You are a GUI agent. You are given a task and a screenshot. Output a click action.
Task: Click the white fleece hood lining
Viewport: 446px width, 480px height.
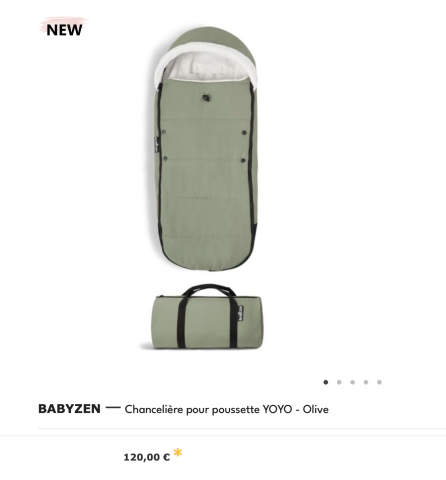(206, 68)
